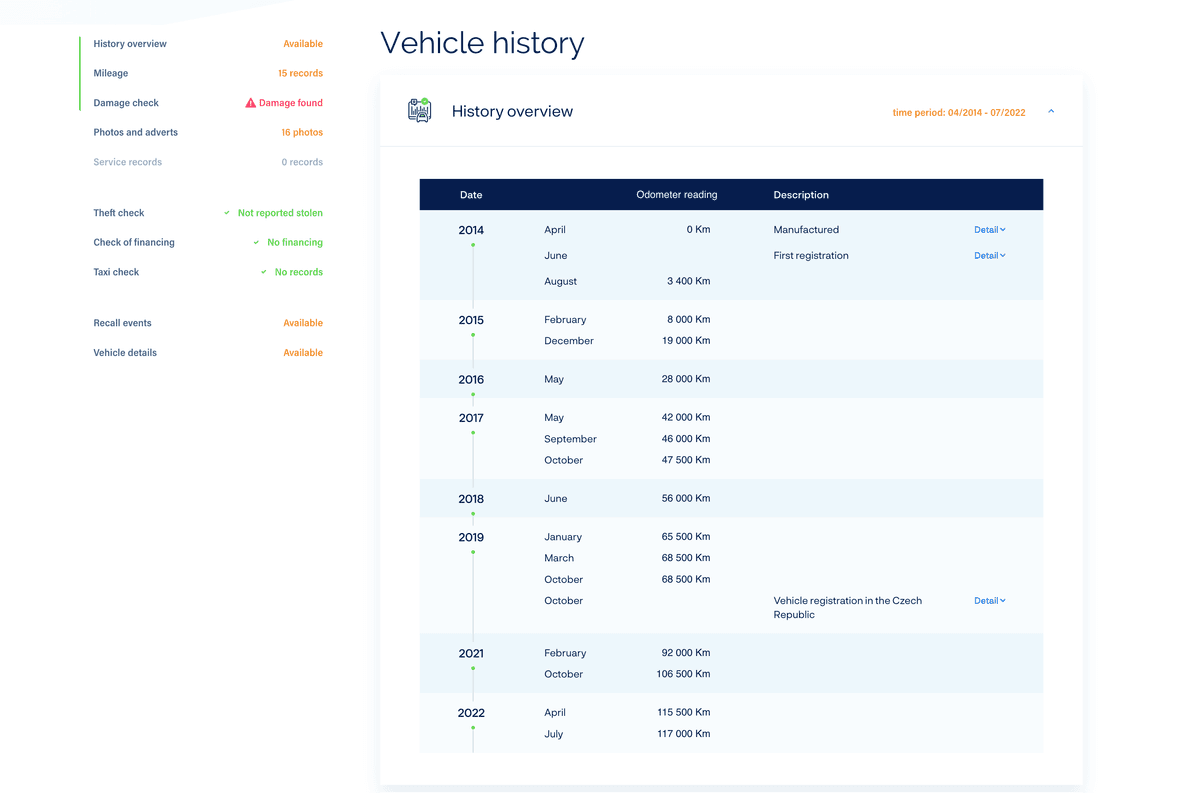Click the time period 04/2014 - 07/2022 label
Image resolution: width=1200 pixels, height=793 pixels.
click(x=958, y=113)
